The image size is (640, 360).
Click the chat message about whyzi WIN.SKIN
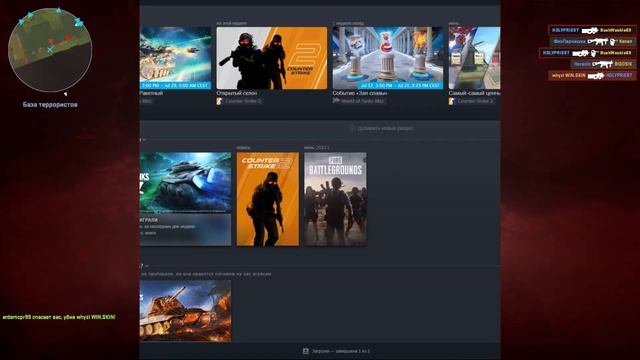pos(59,317)
